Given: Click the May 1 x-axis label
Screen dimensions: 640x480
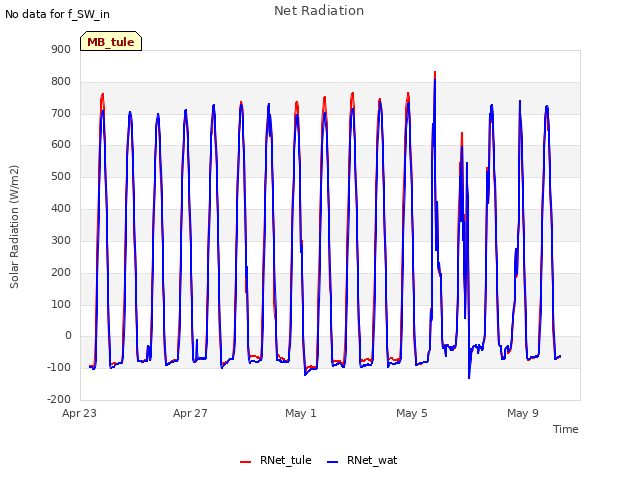Looking at the screenshot, I should click(x=301, y=413).
